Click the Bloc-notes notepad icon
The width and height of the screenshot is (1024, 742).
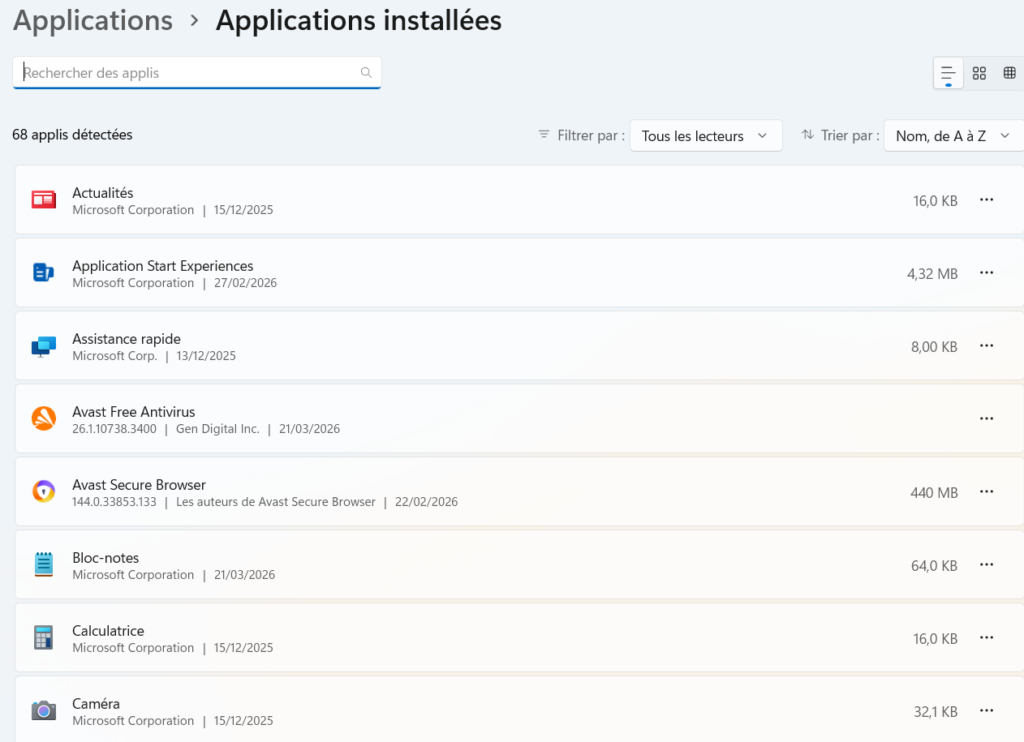click(x=44, y=564)
